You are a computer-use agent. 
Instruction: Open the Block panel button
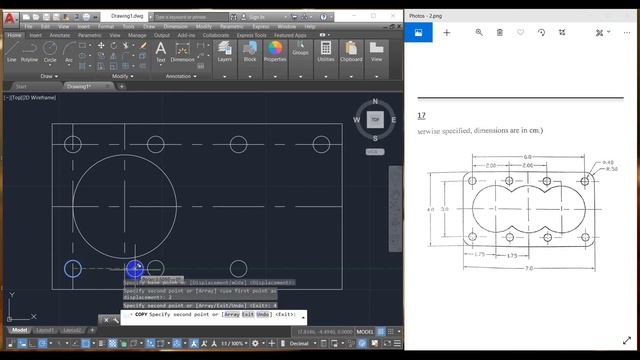[250, 51]
